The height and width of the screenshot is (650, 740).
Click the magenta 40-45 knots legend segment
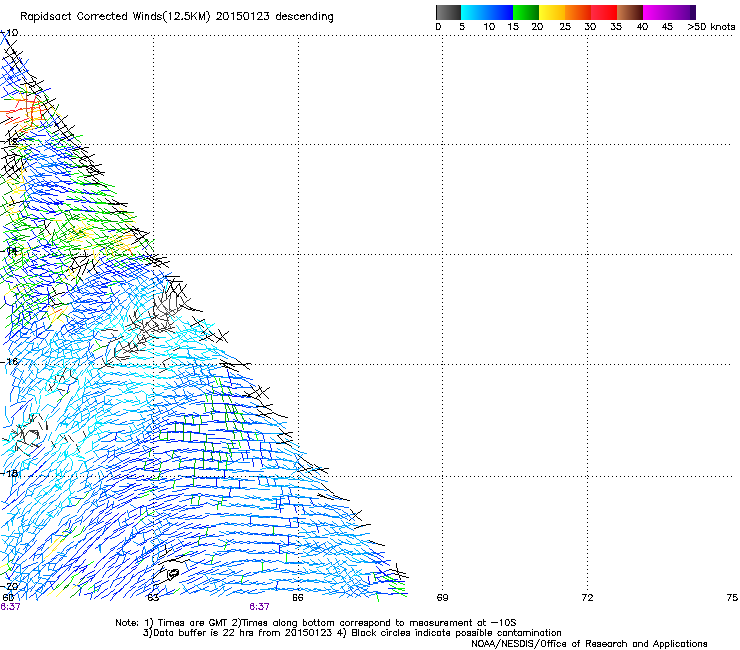[656, 12]
